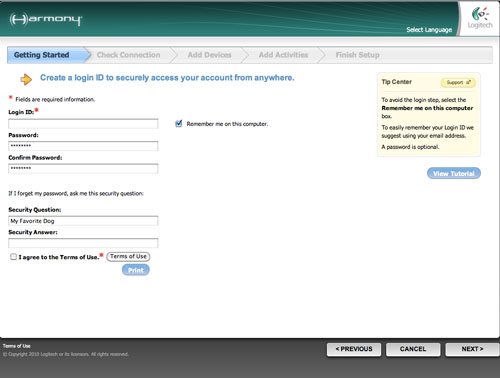Select the Add Devices step tab
Image resolution: width=500 pixels, height=378 pixels.
click(x=209, y=55)
